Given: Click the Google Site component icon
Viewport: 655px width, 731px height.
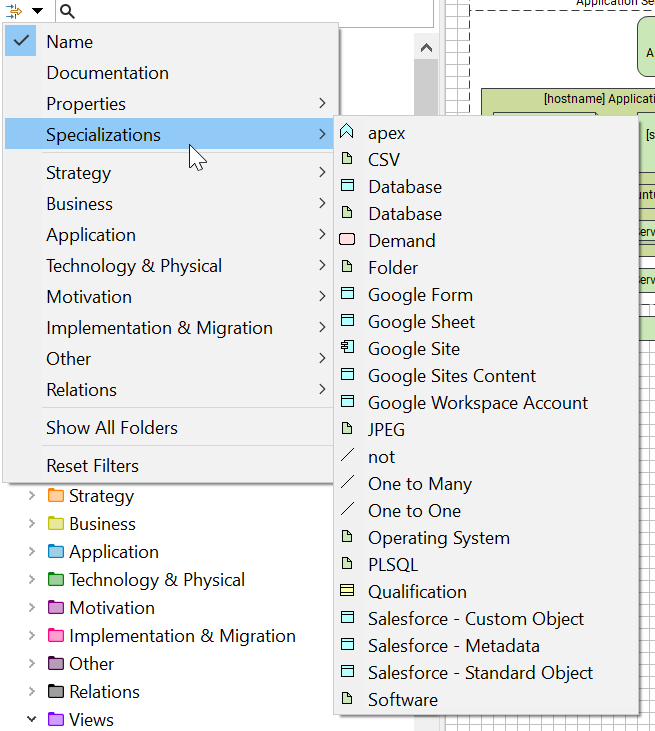Looking at the screenshot, I should tap(347, 348).
